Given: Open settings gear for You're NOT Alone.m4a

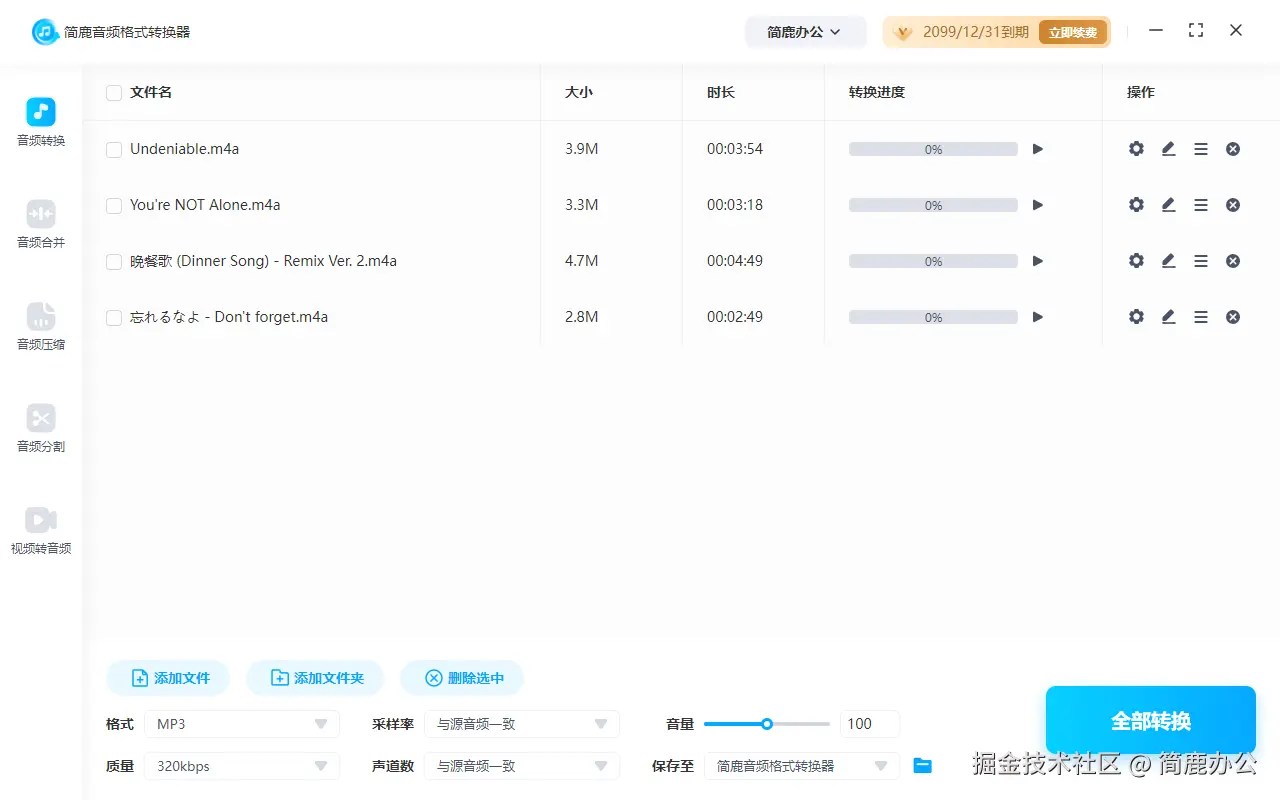Looking at the screenshot, I should pos(1136,205).
